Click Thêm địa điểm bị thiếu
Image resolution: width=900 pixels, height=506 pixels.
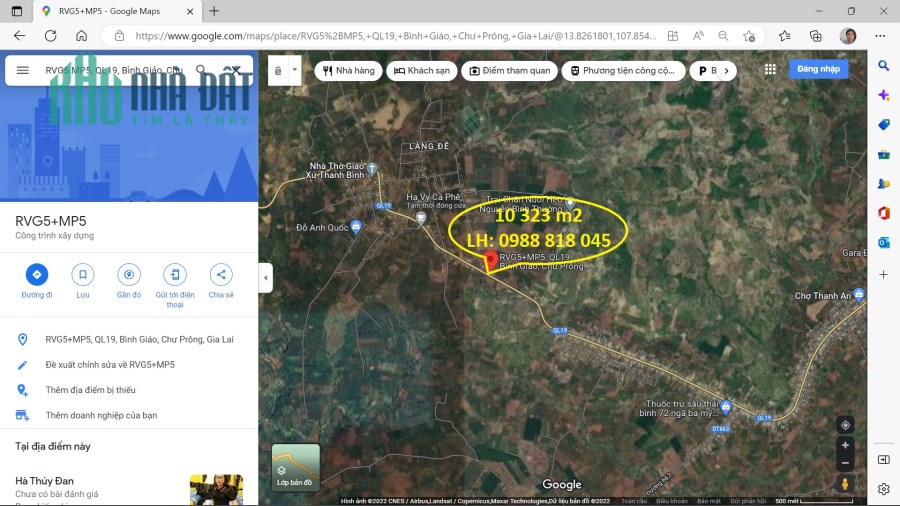[x=129, y=390]
